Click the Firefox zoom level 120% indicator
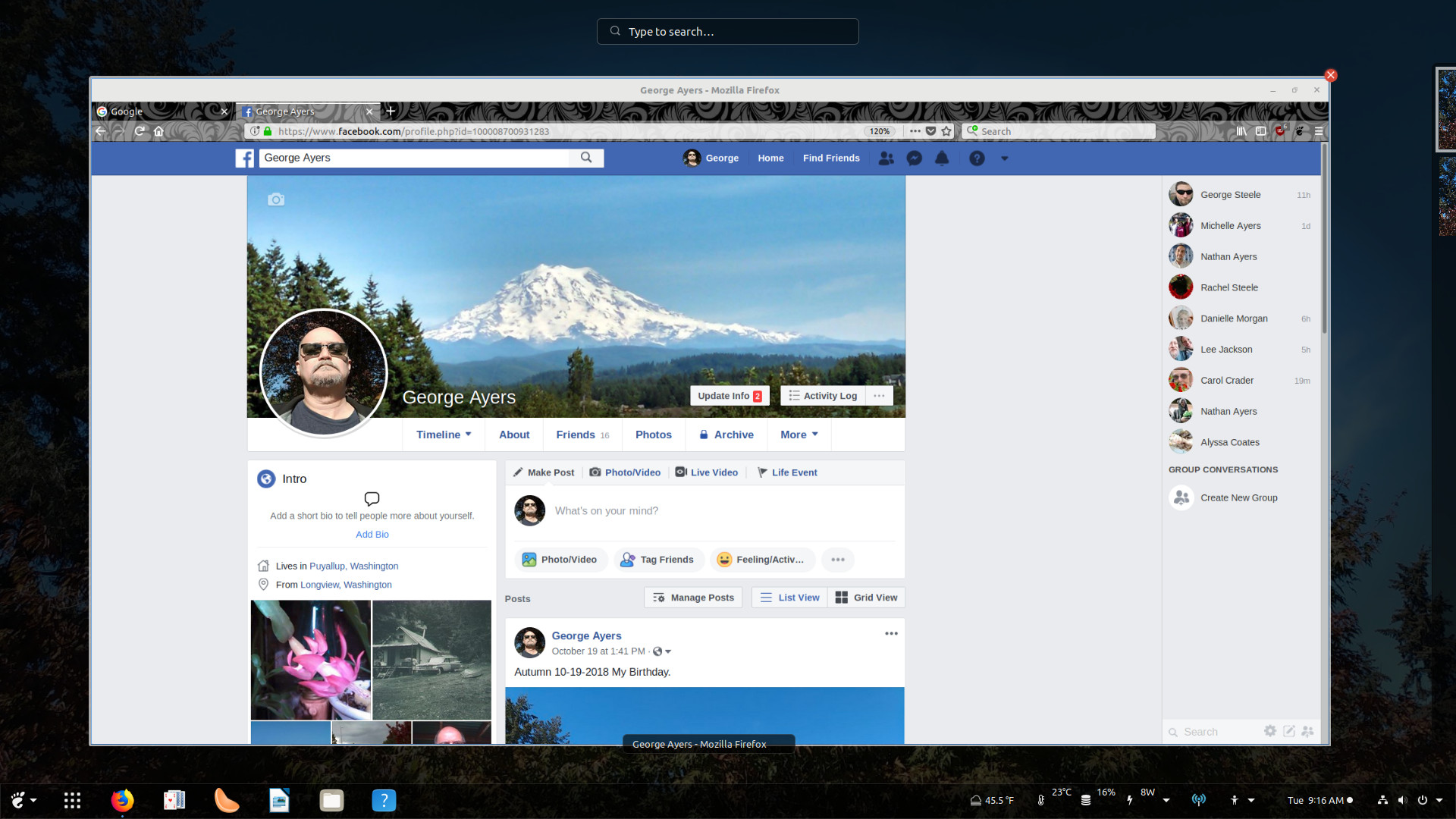The image size is (1456, 819). click(x=880, y=131)
